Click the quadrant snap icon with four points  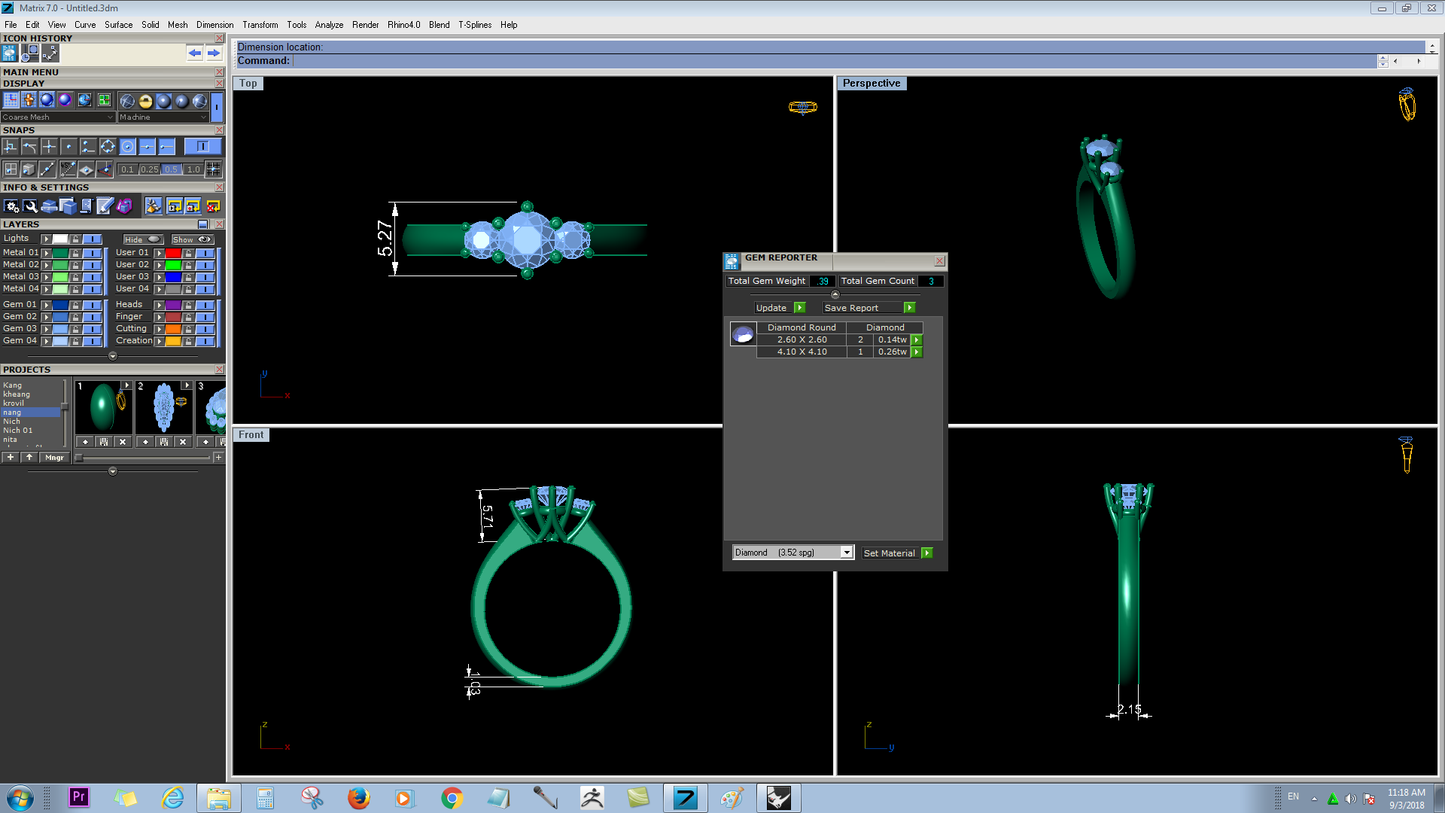coord(107,147)
